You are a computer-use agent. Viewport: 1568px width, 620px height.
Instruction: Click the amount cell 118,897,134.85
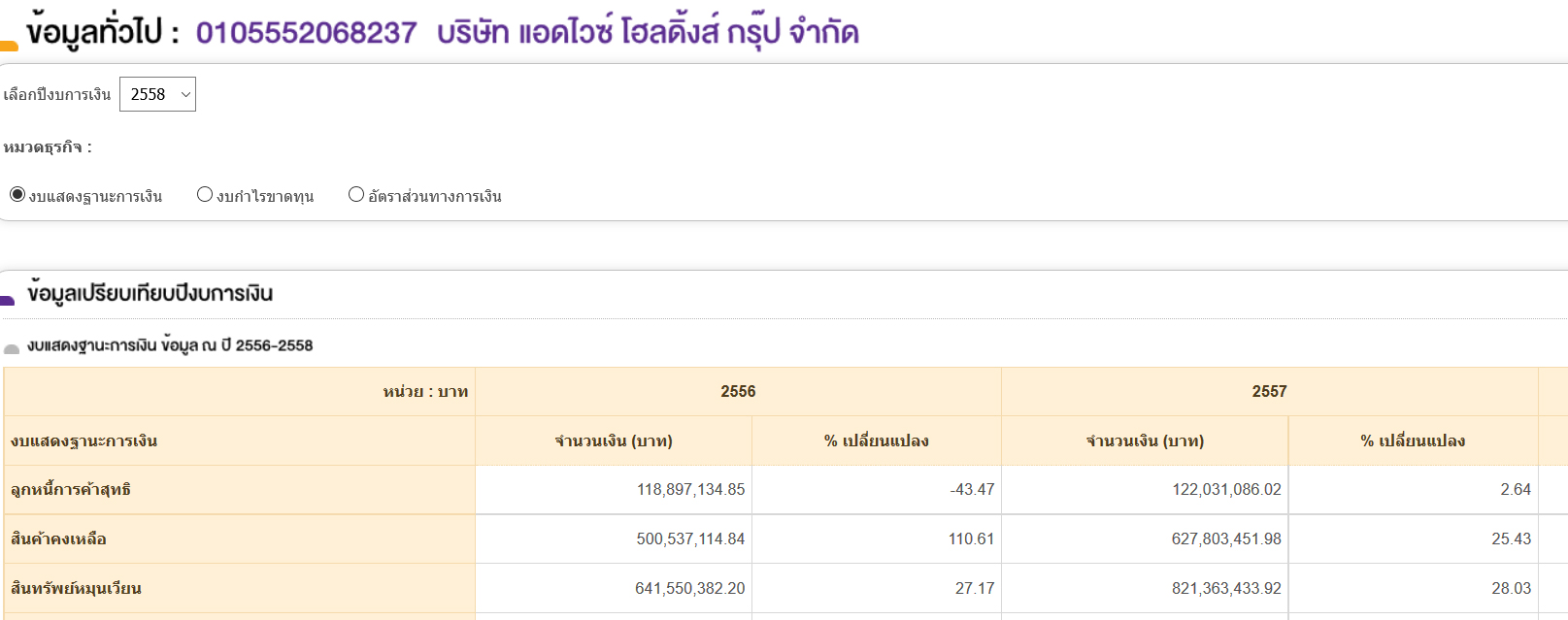tap(690, 490)
